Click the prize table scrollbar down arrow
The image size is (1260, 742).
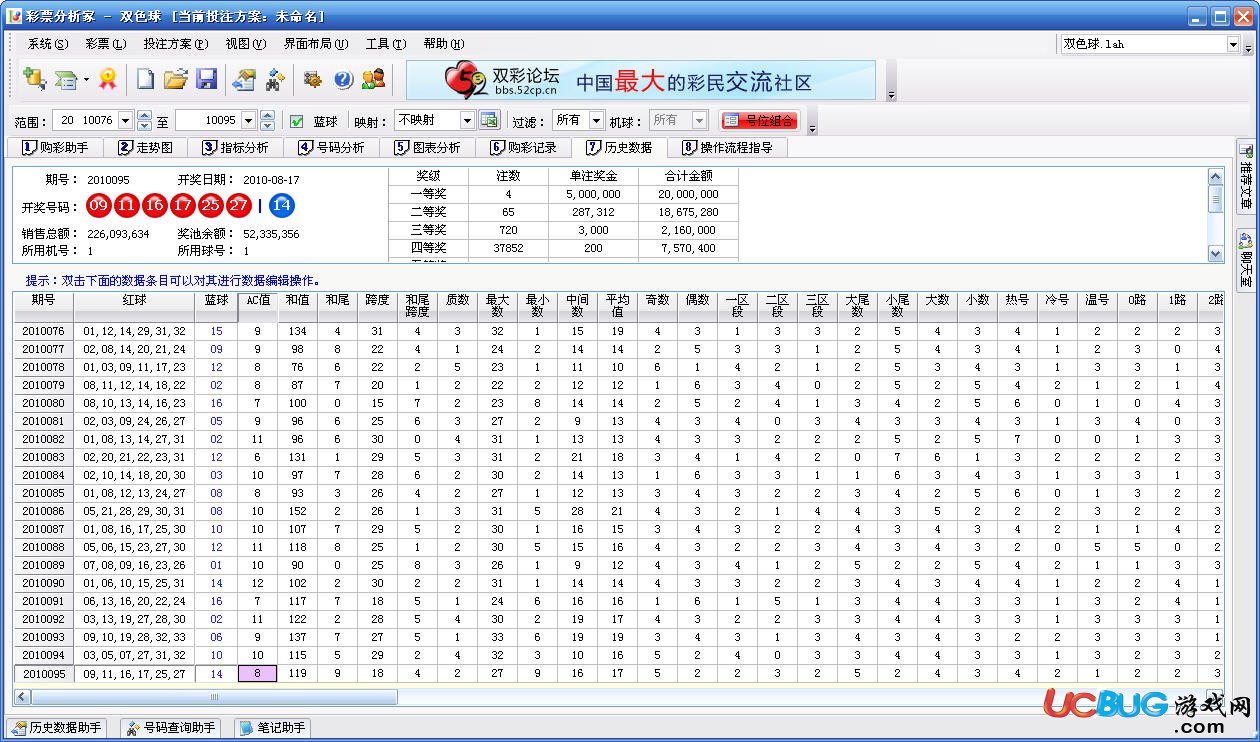point(1216,254)
